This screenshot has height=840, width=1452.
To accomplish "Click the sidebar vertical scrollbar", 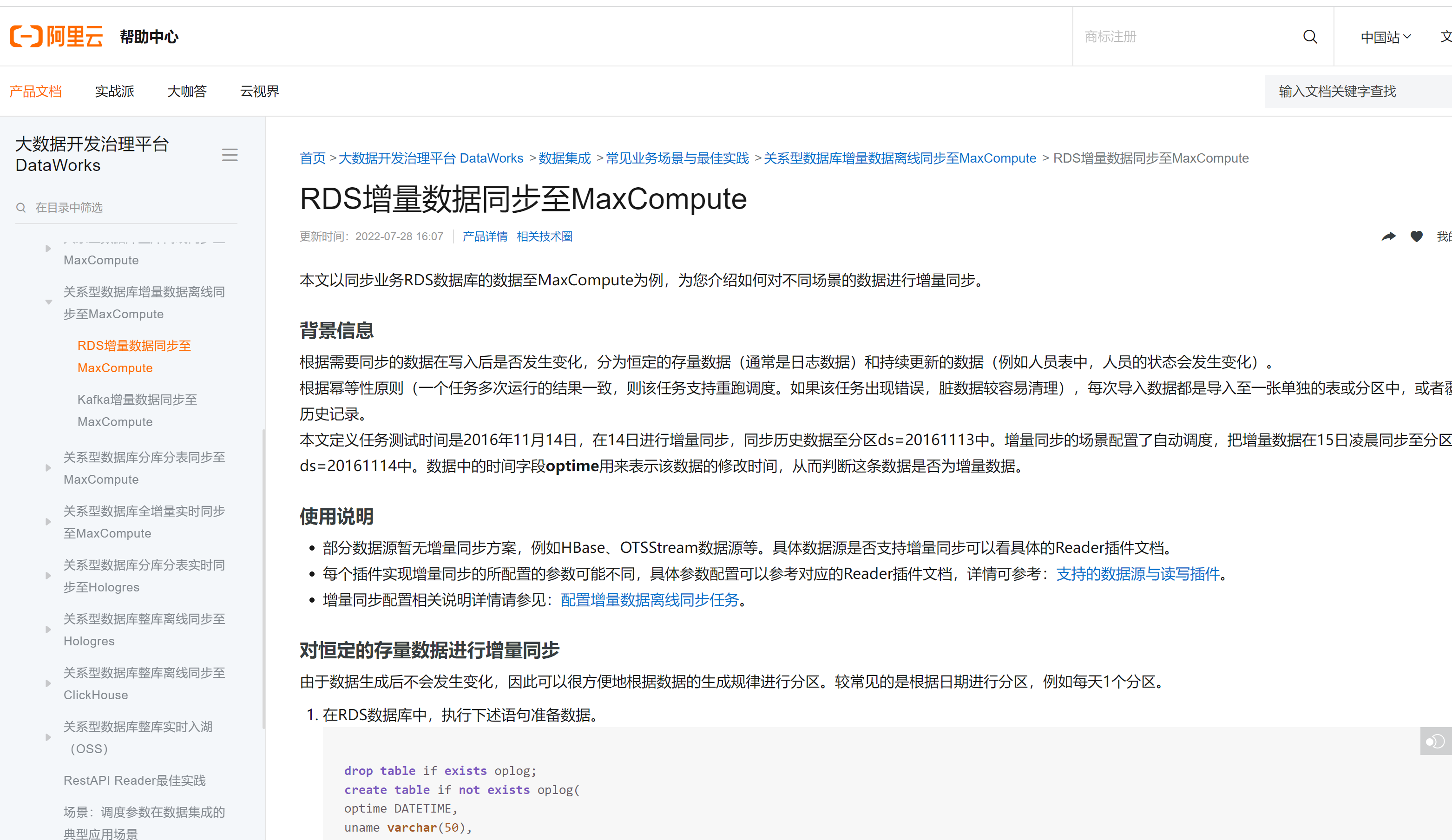I will tap(264, 579).
